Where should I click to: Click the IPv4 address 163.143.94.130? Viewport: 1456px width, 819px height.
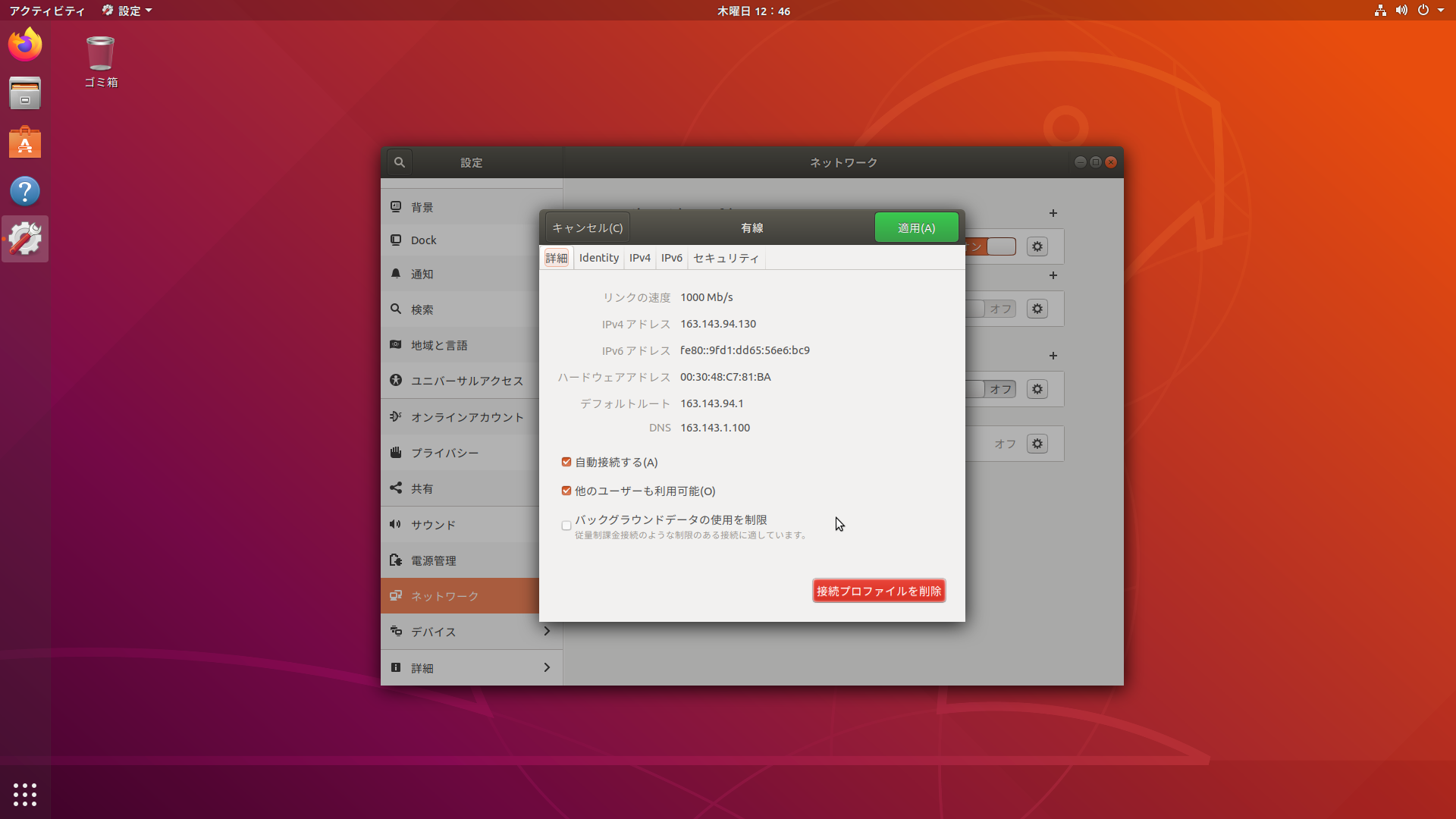(718, 324)
